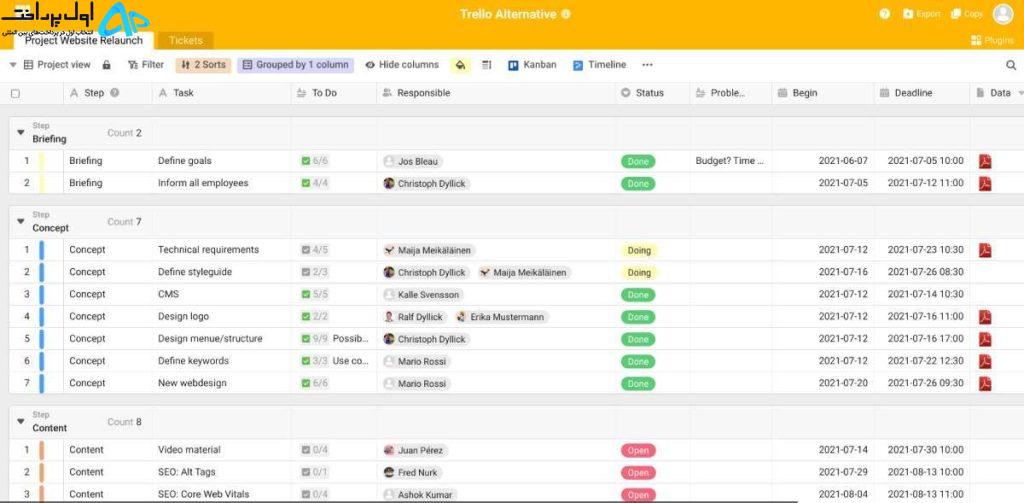The width and height of the screenshot is (1024, 503).
Task: Click the Task column header
Action: coord(221,93)
